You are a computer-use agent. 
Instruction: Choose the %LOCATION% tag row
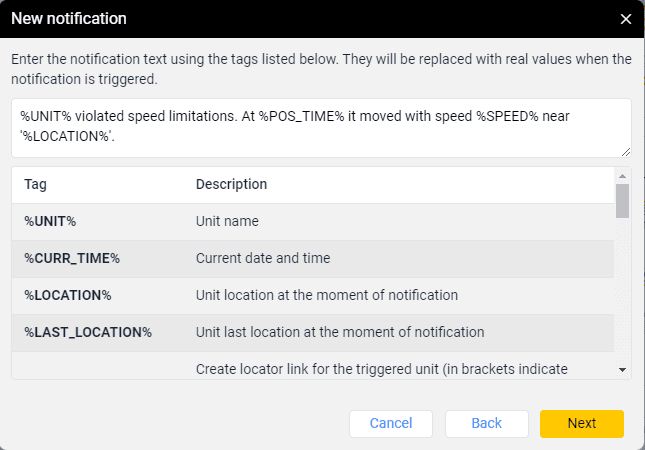pyautogui.click(x=68, y=295)
